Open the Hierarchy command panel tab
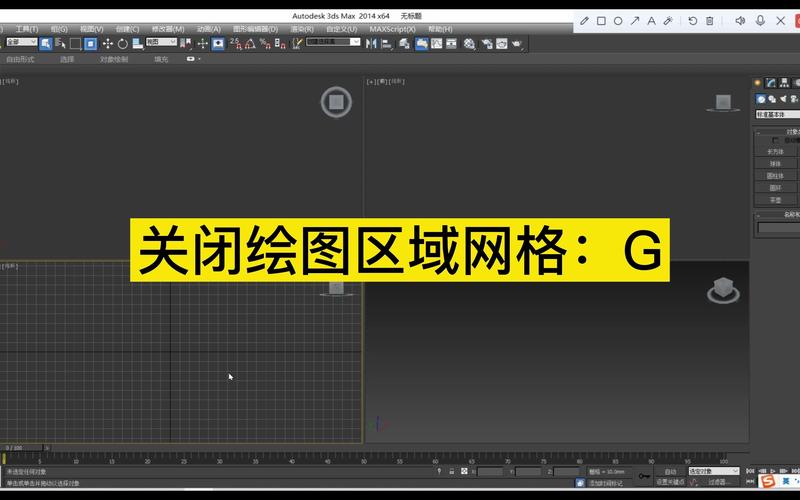The height and width of the screenshot is (500, 800). click(x=782, y=83)
